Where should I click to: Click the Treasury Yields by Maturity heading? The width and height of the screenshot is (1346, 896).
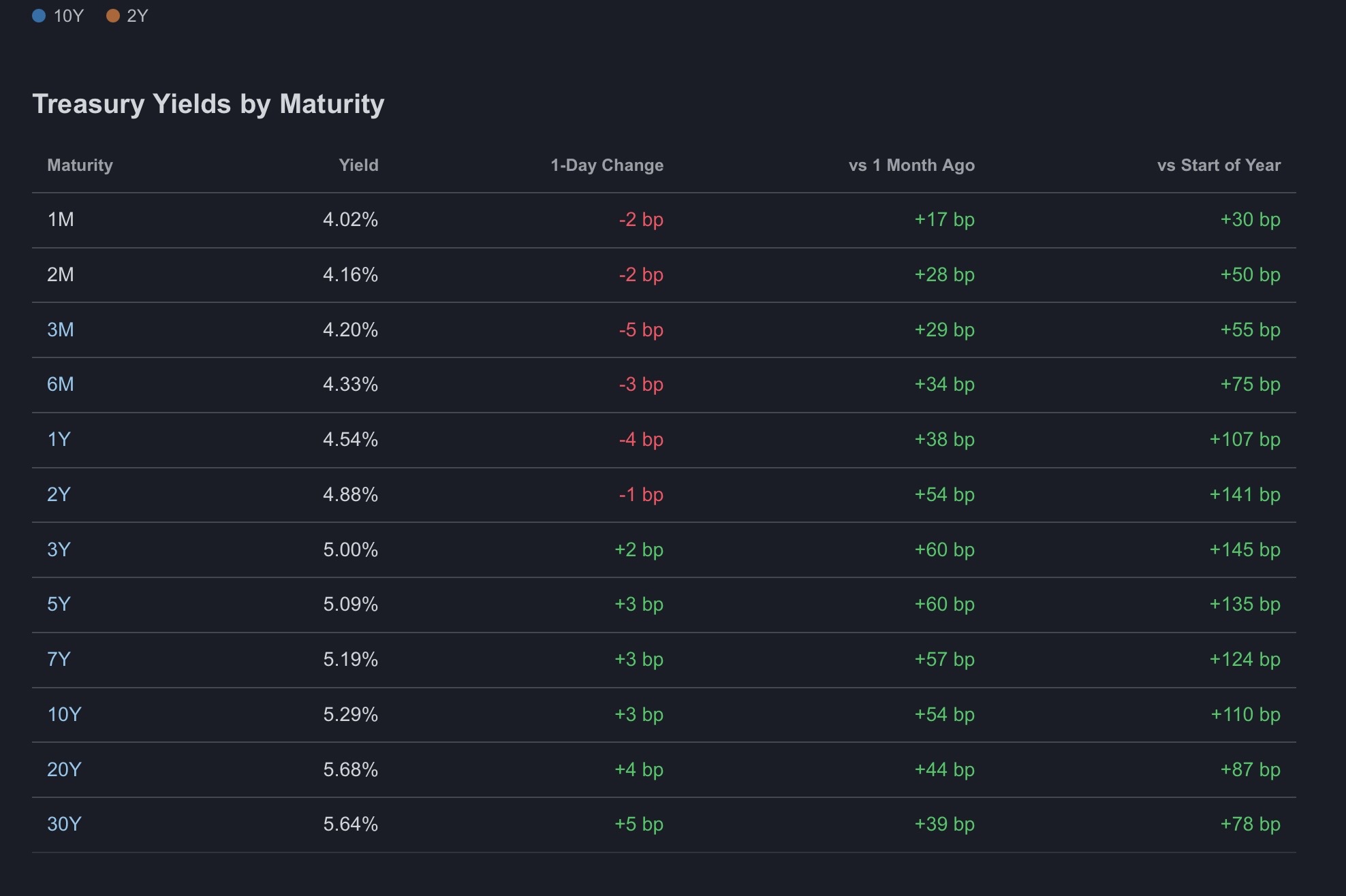[x=208, y=104]
